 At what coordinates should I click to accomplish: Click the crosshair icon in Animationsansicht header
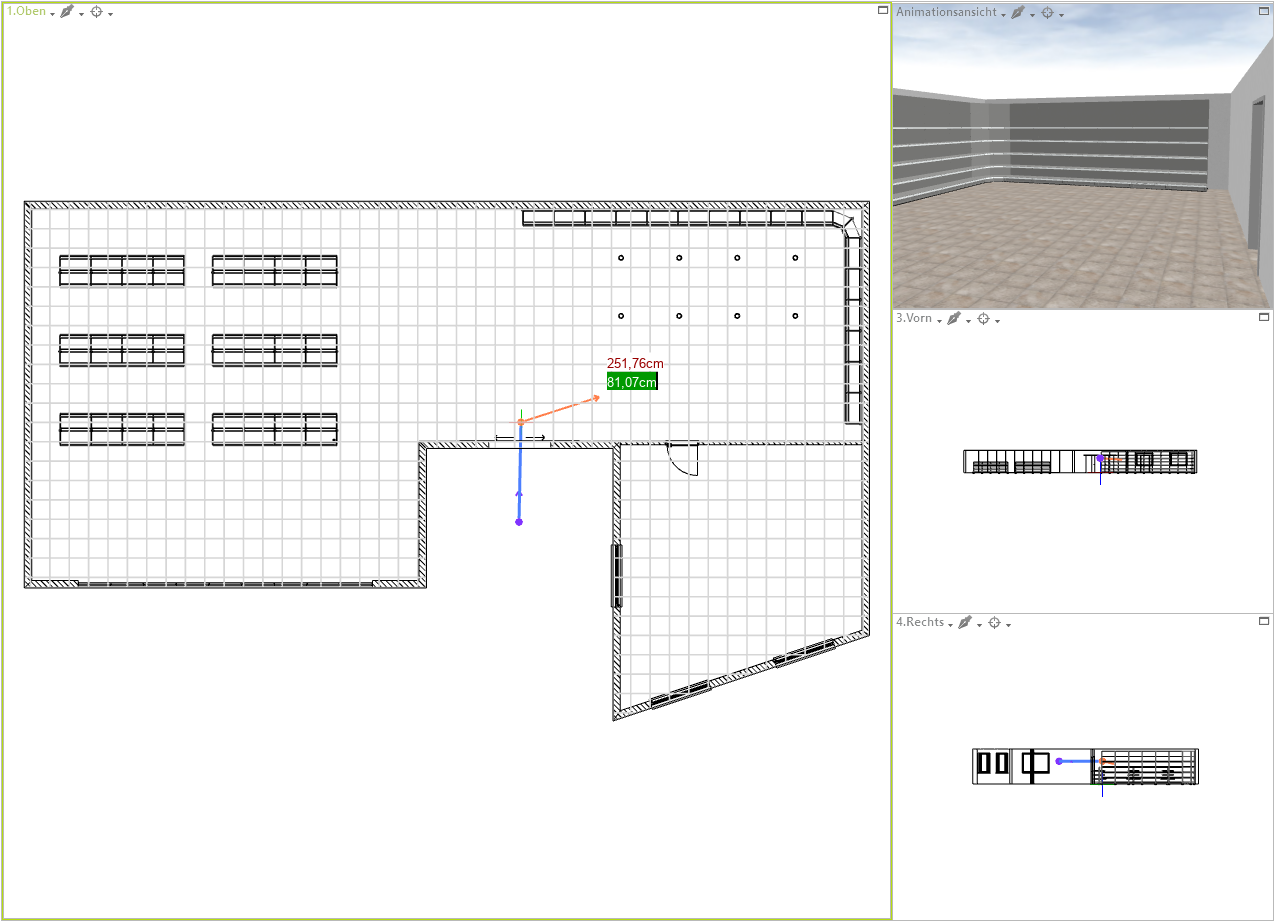click(x=1047, y=13)
